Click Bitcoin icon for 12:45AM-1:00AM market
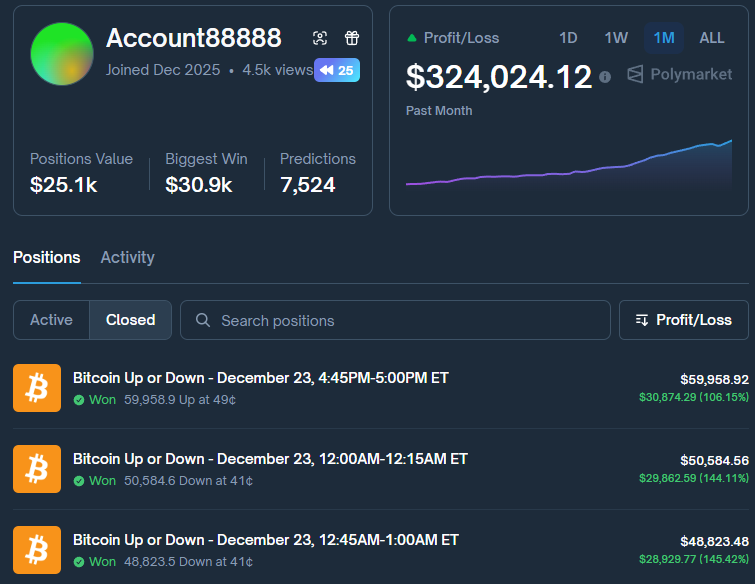 [37, 550]
